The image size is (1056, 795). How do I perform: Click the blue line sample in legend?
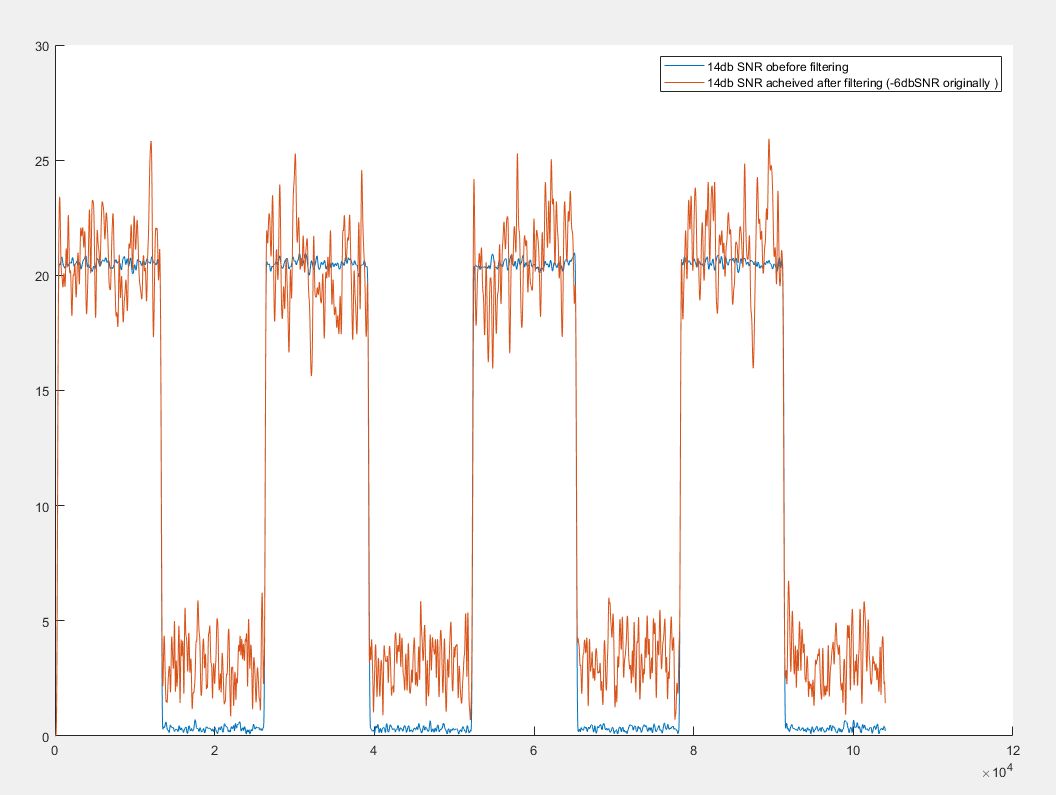pyautogui.click(x=684, y=66)
